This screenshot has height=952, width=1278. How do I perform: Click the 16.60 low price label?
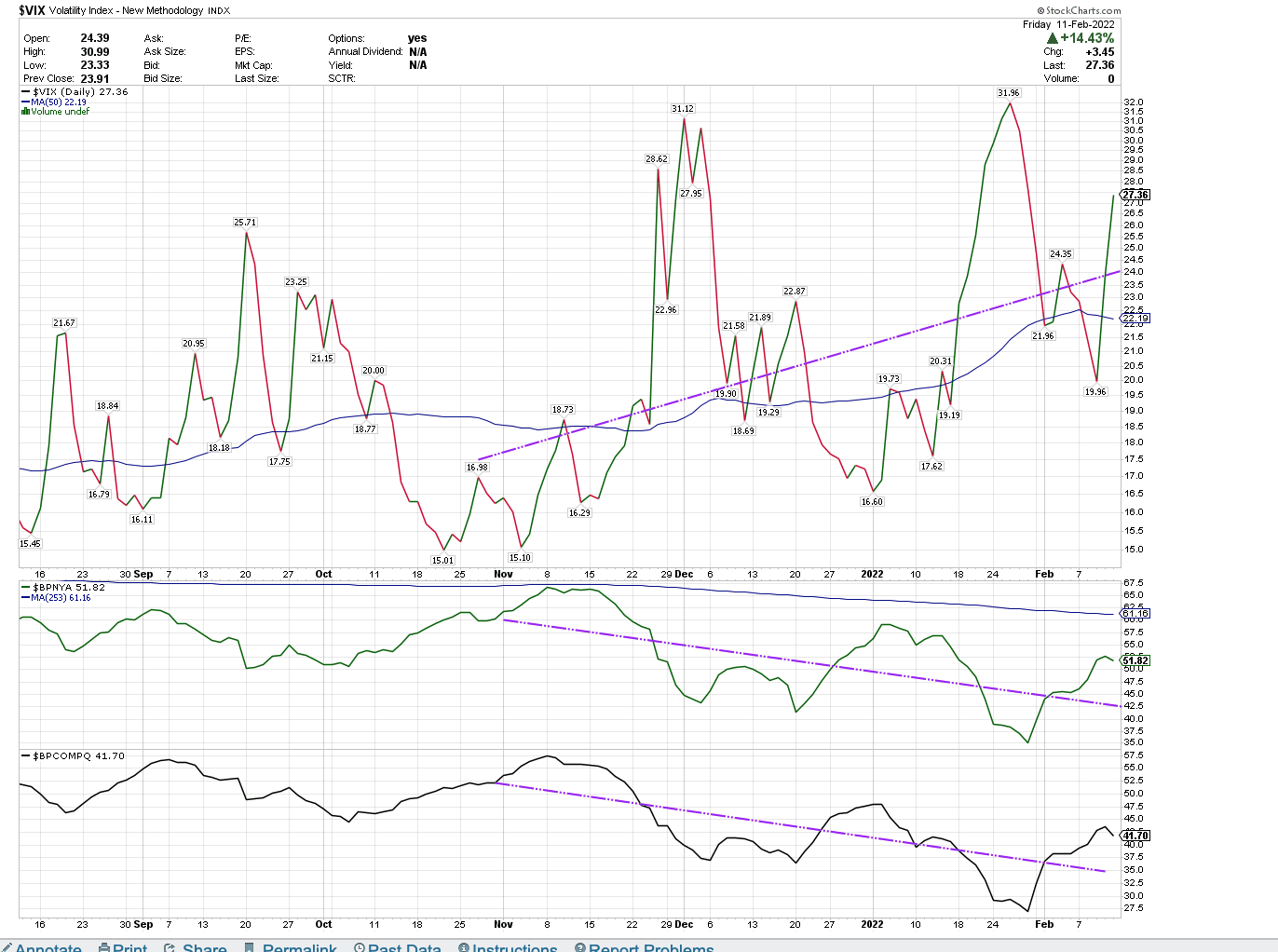click(872, 502)
